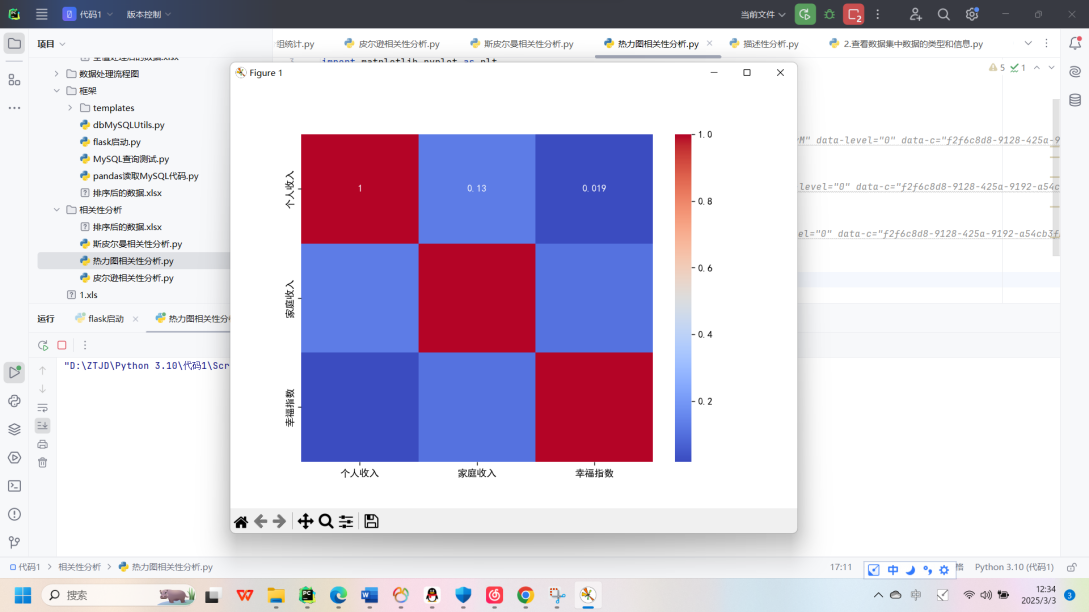Click the Windows taskbar search box
This screenshot has width=1089, height=612.
point(119,595)
